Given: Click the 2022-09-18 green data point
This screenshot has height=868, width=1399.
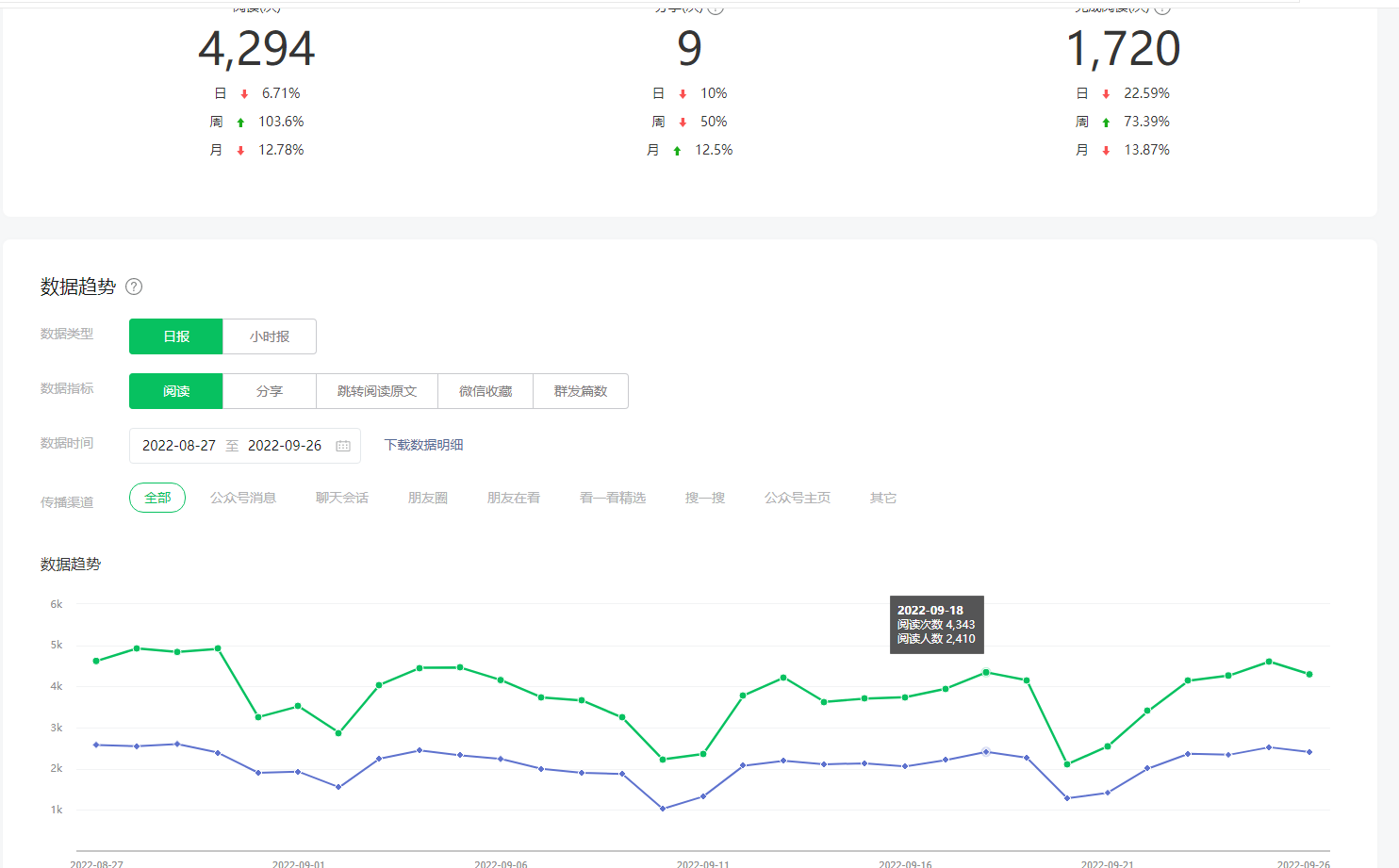Looking at the screenshot, I should click(x=986, y=672).
